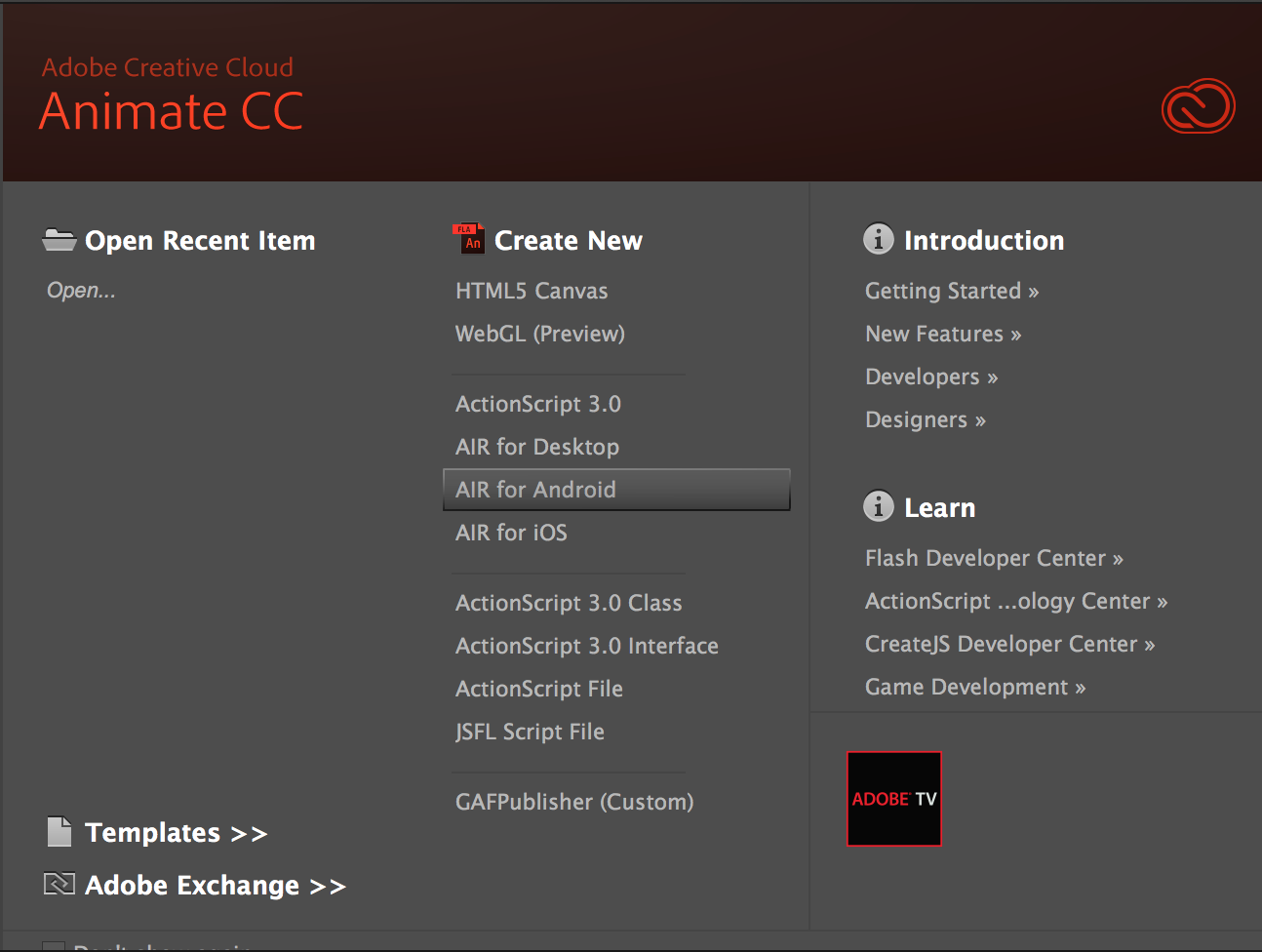
Task: Click Open... to browse for a file
Action: 81,291
